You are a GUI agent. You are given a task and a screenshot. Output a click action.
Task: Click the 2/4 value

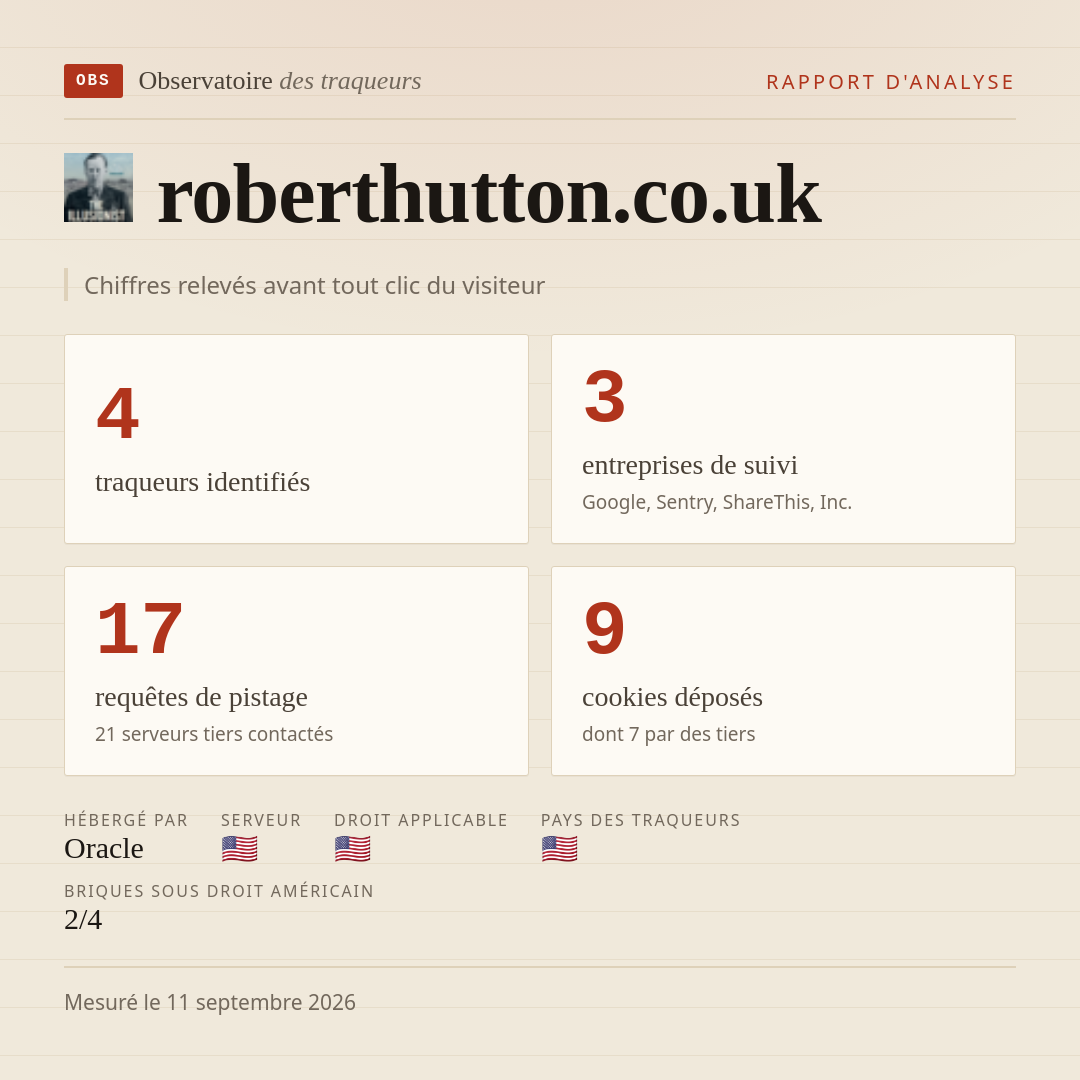tap(83, 920)
